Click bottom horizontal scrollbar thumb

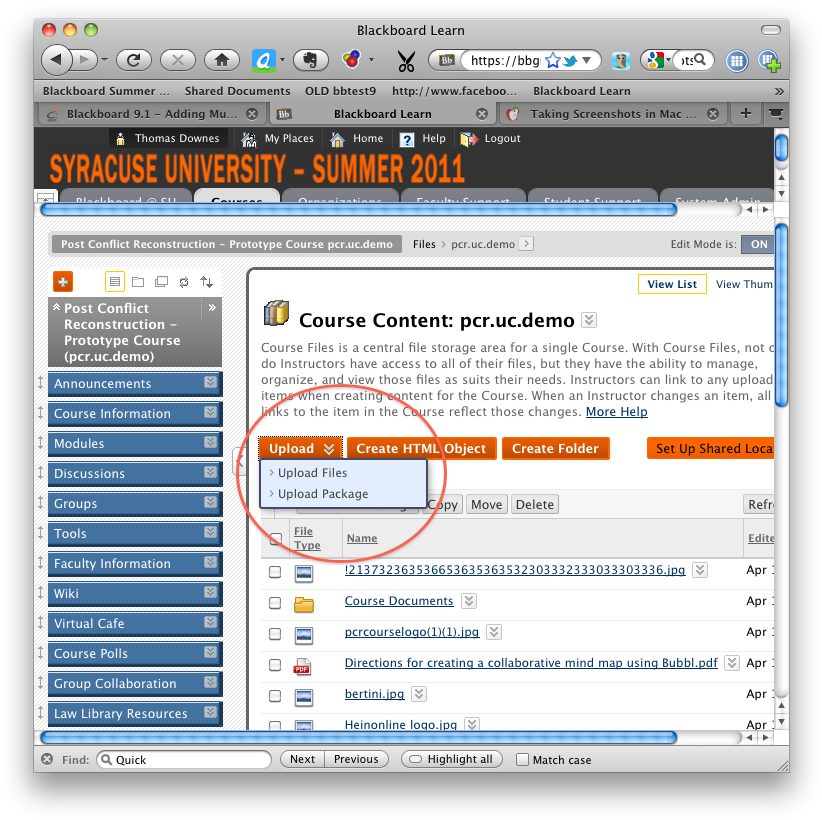[359, 737]
